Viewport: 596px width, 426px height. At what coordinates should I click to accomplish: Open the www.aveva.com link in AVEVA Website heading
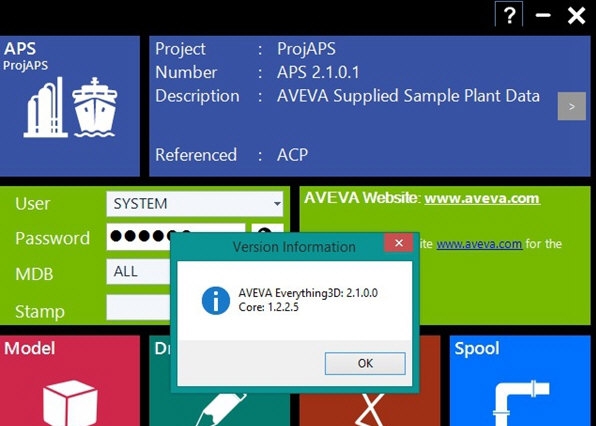(x=482, y=198)
